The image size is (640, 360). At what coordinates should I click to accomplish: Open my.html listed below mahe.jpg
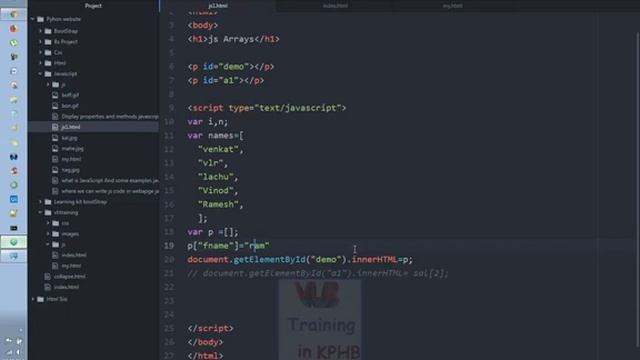71,159
